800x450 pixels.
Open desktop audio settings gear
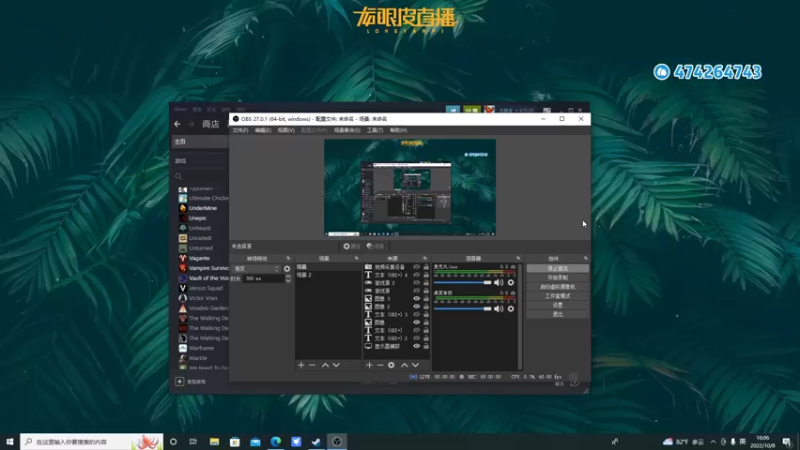pyautogui.click(x=511, y=309)
